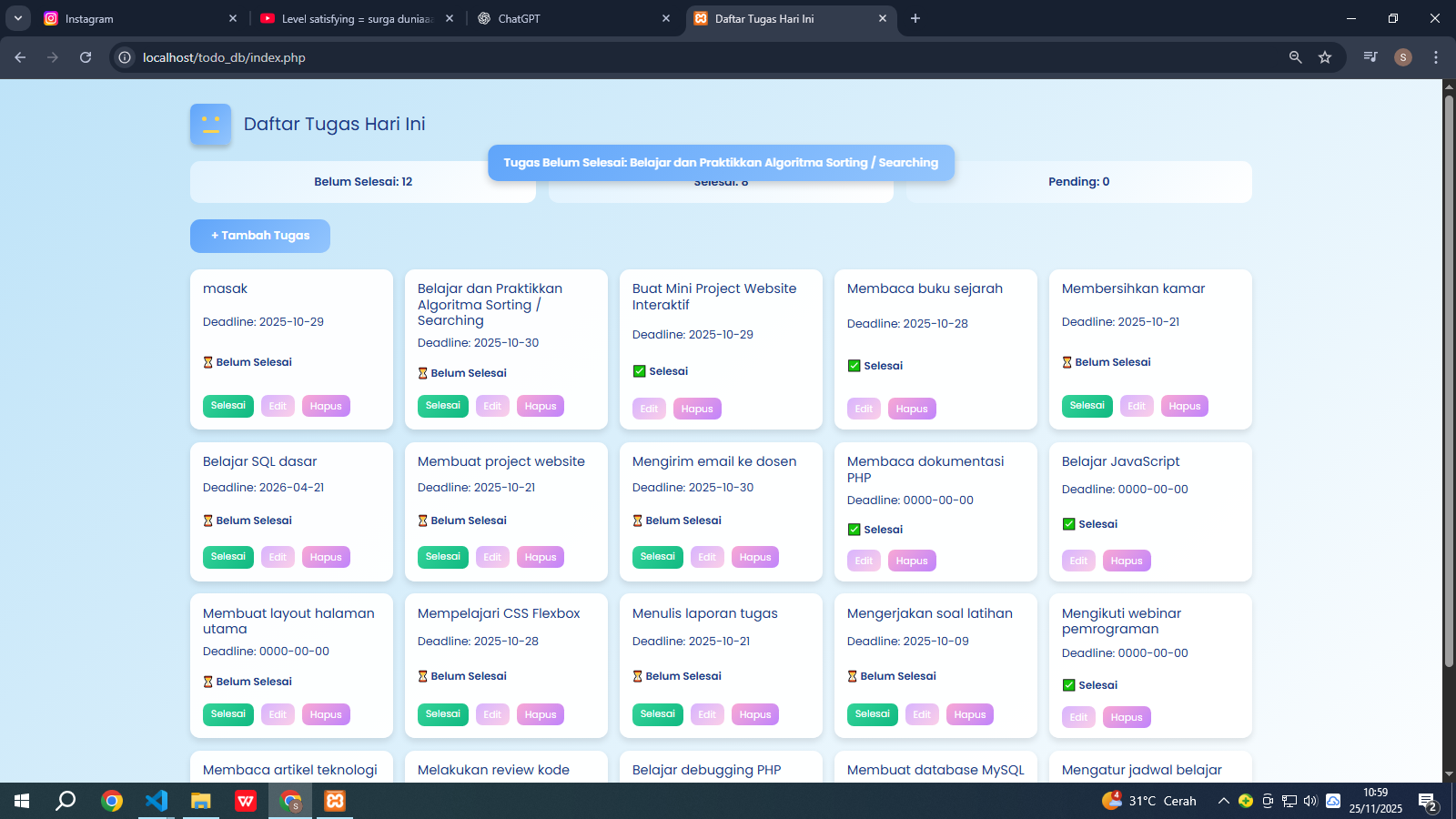
Task: Open Visual Studio Code from taskbar
Action: click(x=157, y=801)
